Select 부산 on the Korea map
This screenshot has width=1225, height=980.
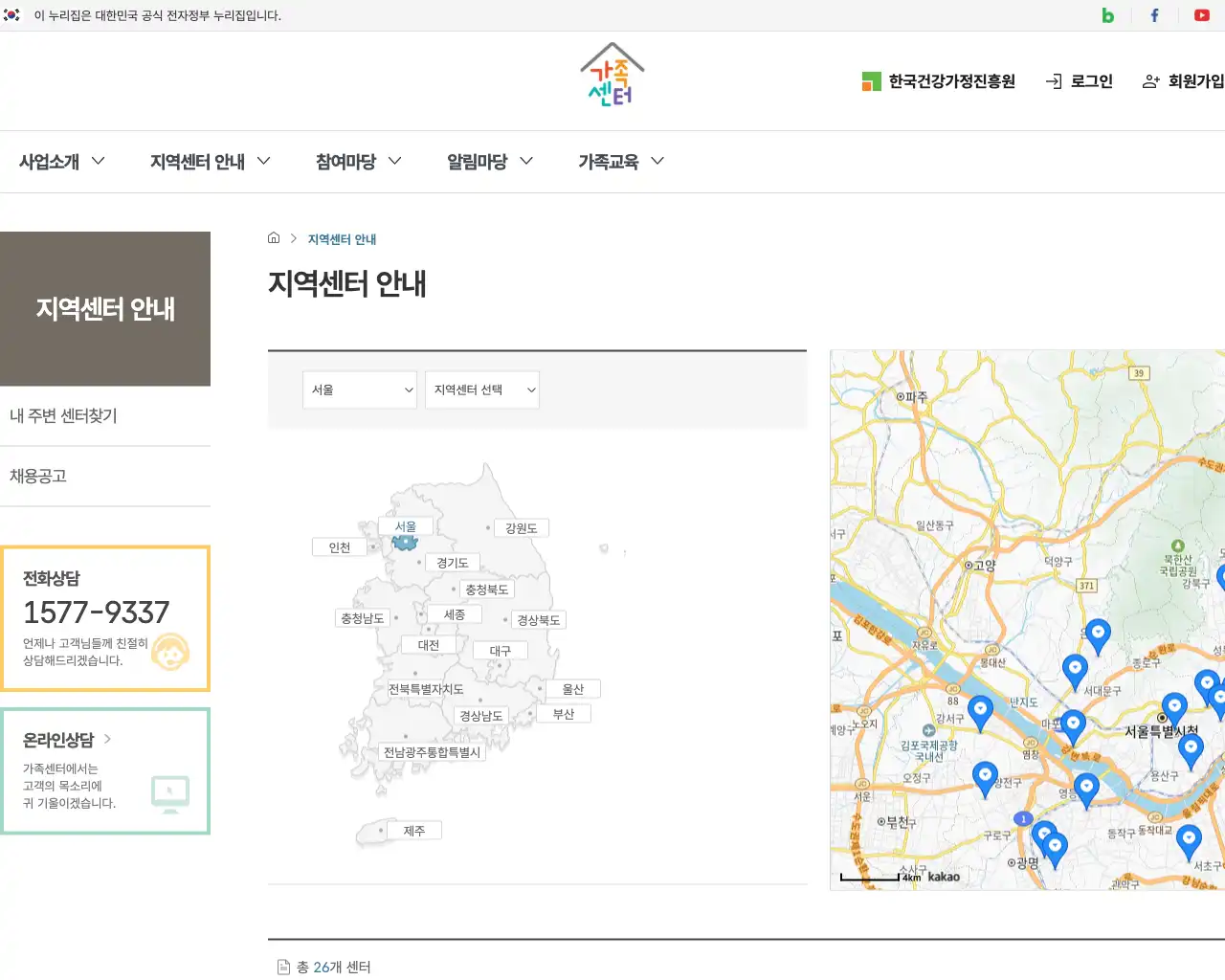564,714
